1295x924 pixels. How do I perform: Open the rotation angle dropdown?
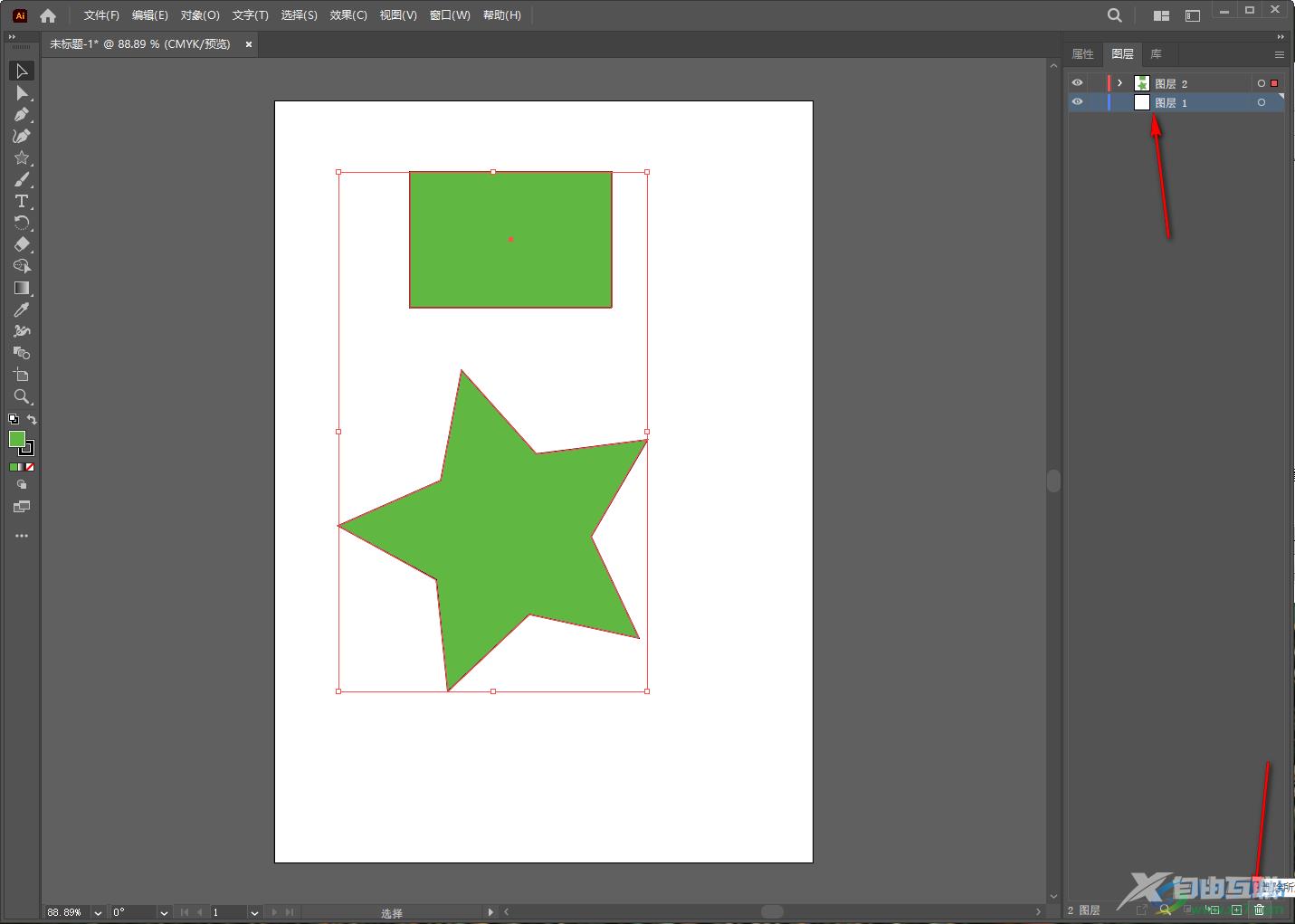tap(164, 912)
